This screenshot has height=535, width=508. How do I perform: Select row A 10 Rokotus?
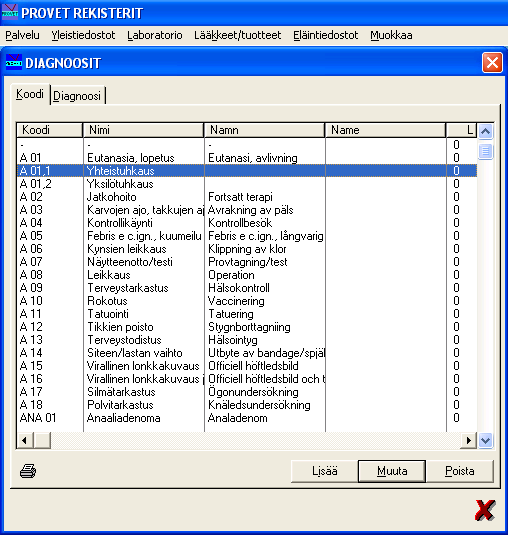(x=247, y=301)
